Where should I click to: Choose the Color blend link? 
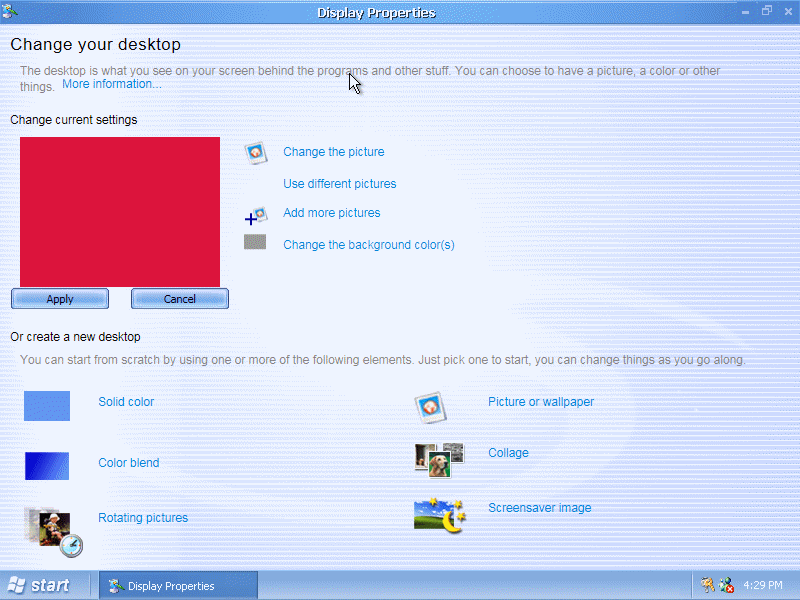129,463
